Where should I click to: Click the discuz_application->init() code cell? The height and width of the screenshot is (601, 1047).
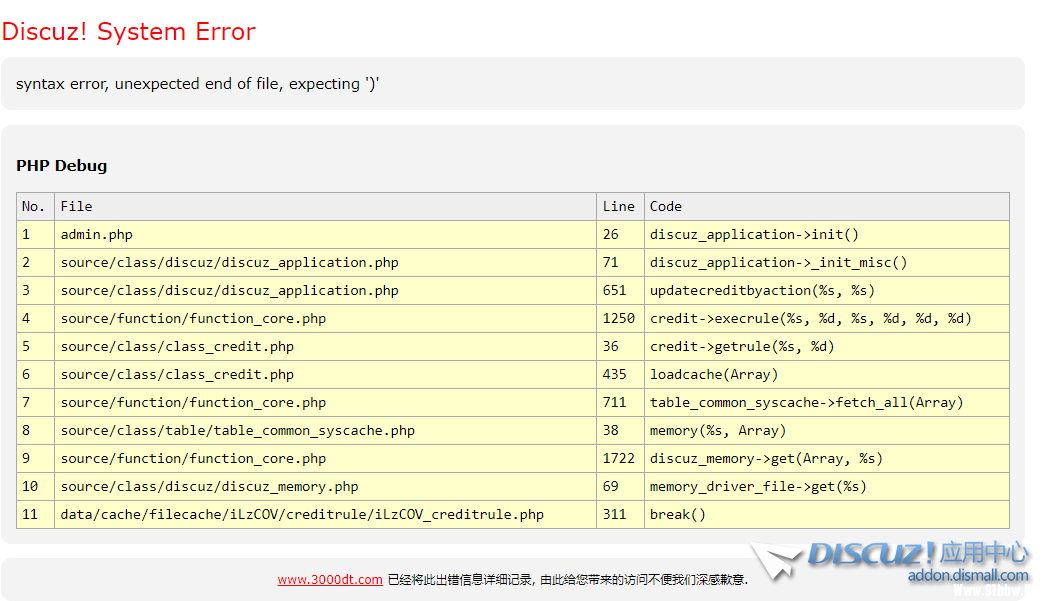(x=754, y=234)
